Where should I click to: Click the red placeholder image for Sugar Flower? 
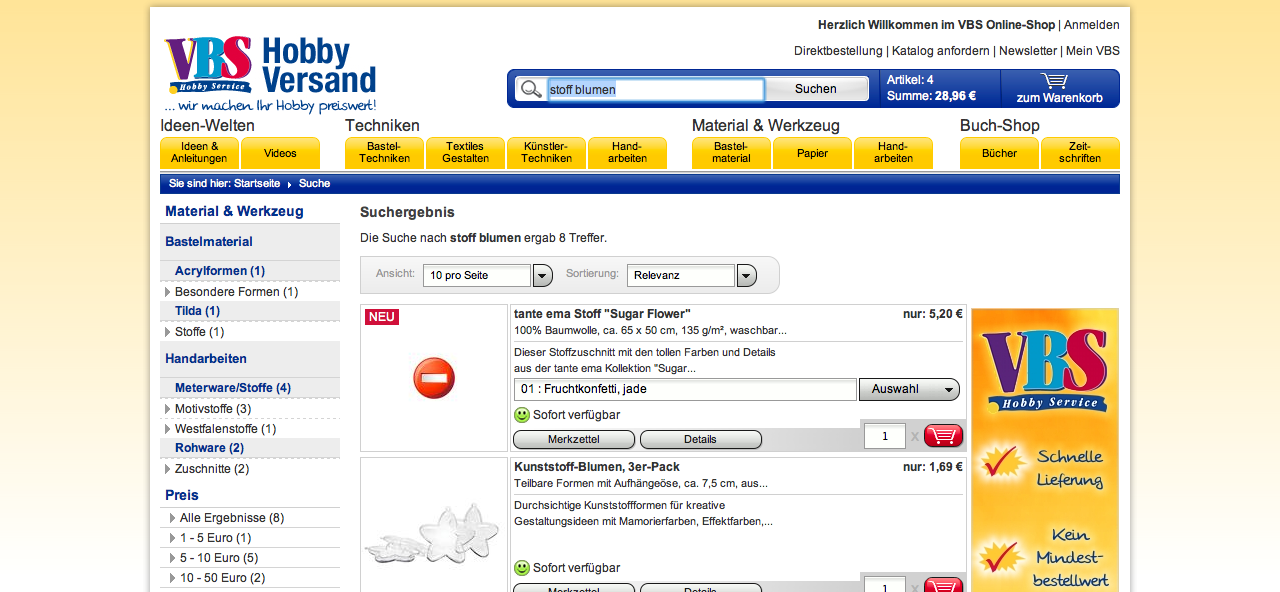[x=434, y=379]
